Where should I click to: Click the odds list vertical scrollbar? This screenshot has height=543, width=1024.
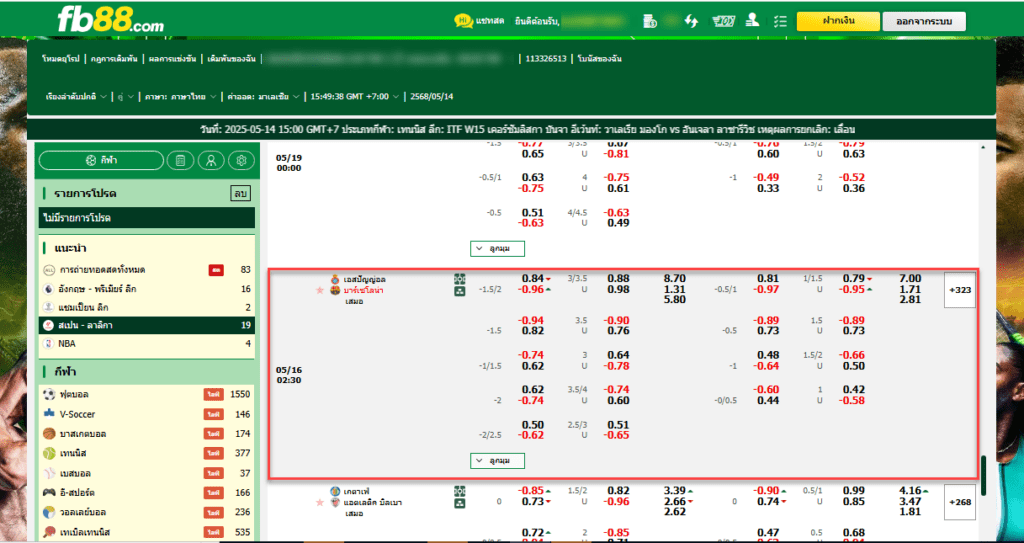[x=984, y=476]
